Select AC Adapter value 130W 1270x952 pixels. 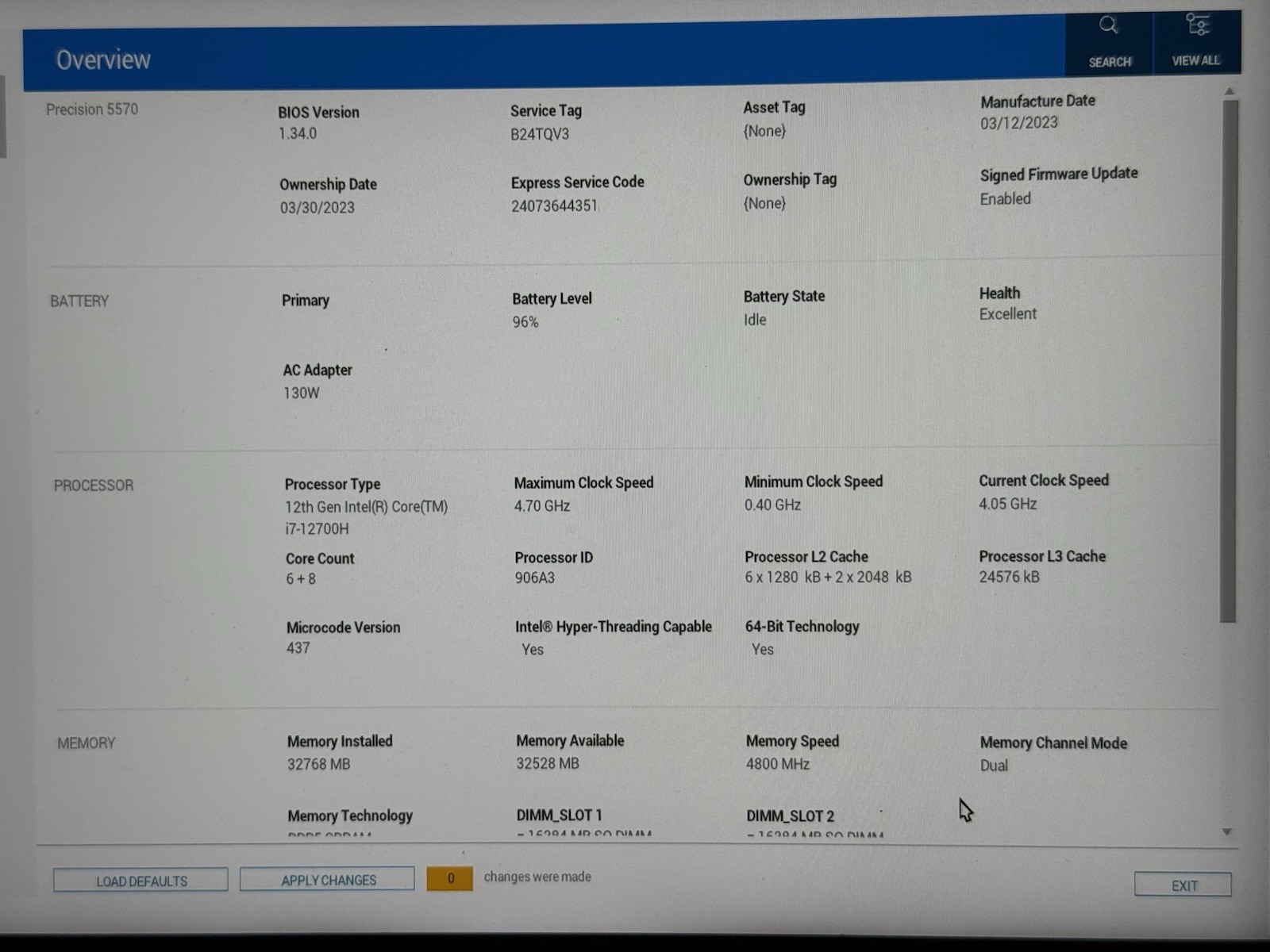pyautogui.click(x=302, y=393)
